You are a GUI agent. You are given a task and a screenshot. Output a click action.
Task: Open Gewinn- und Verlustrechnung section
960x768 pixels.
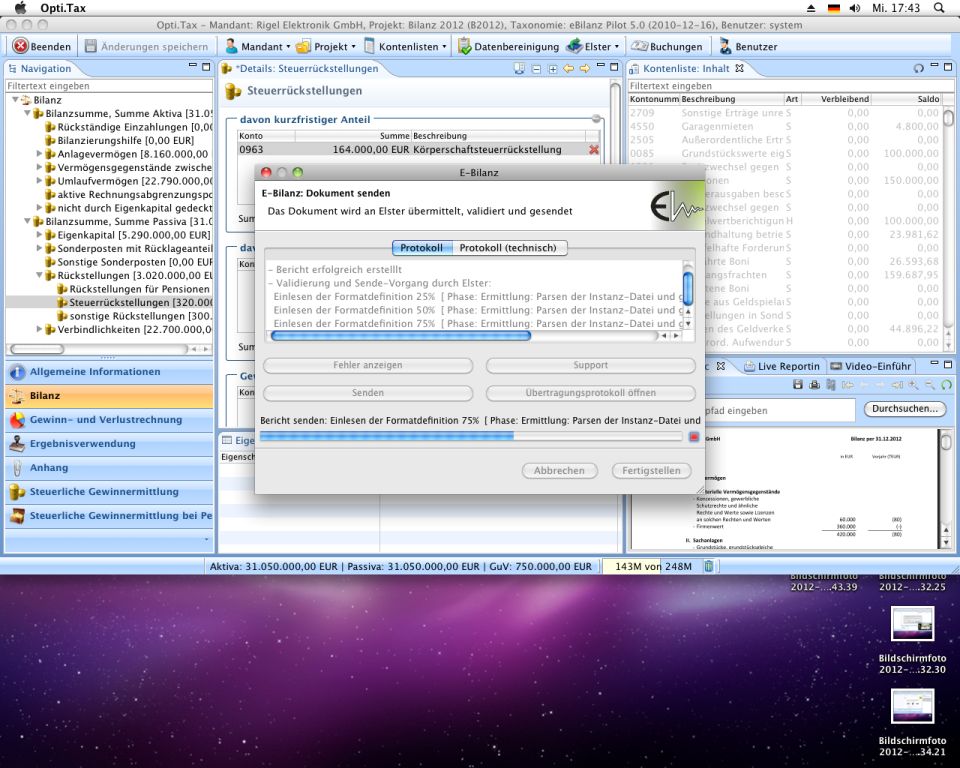coord(109,420)
